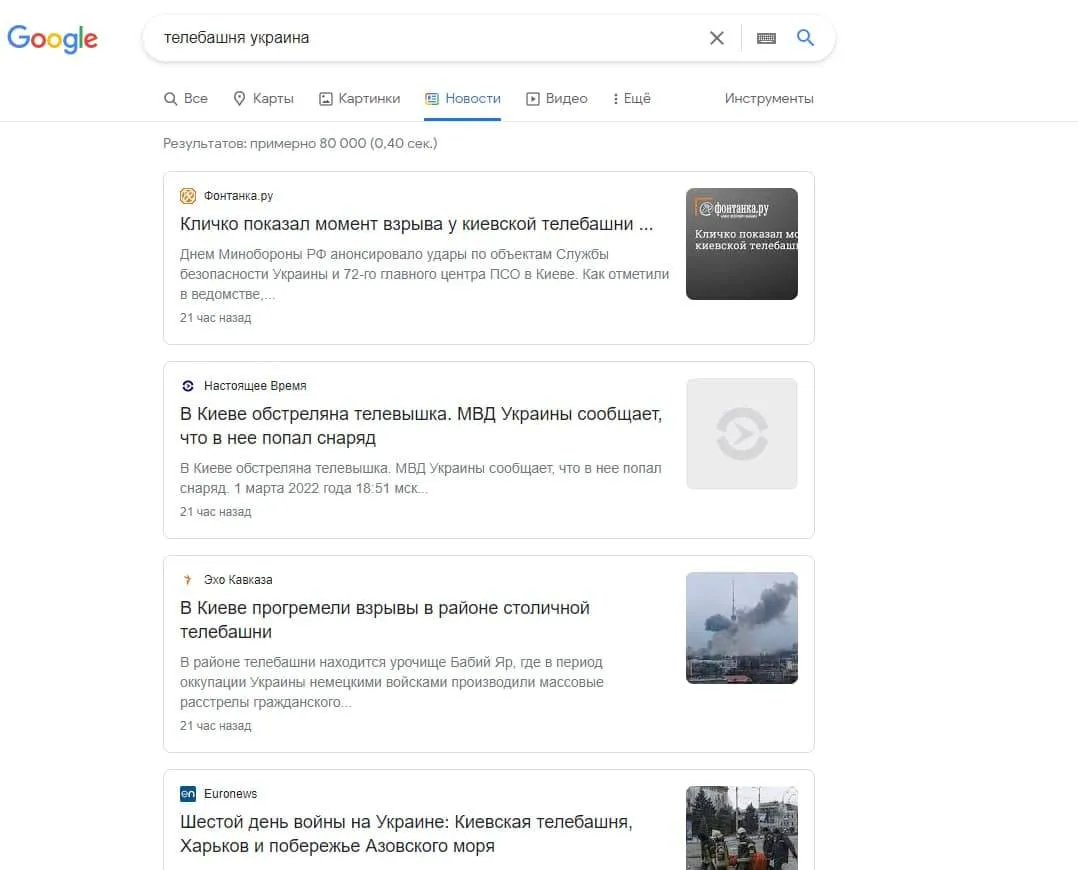Open the on-screen keyboard icon

click(766, 38)
